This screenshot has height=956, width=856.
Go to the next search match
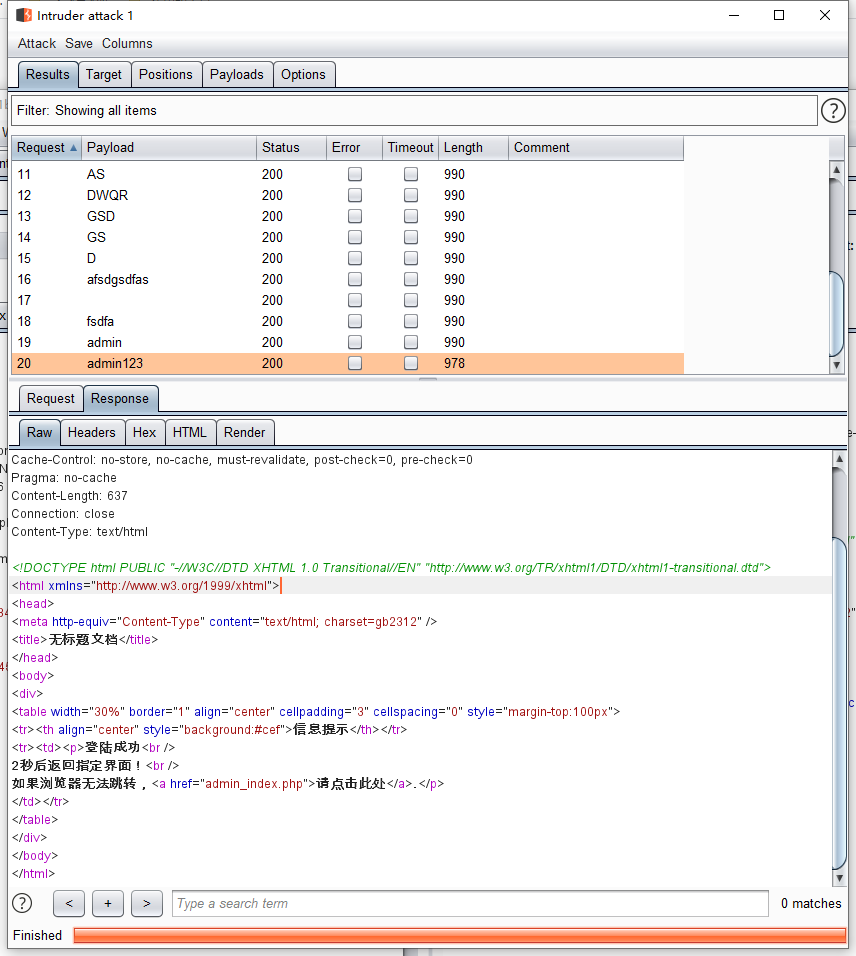coord(147,903)
